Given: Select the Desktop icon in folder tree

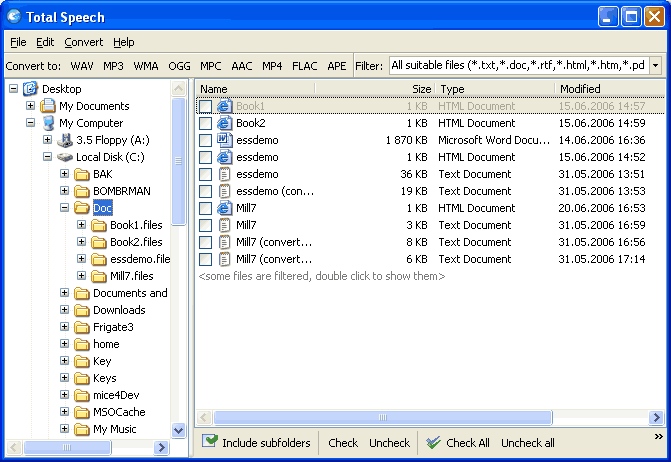Looking at the screenshot, I should pos(31,89).
